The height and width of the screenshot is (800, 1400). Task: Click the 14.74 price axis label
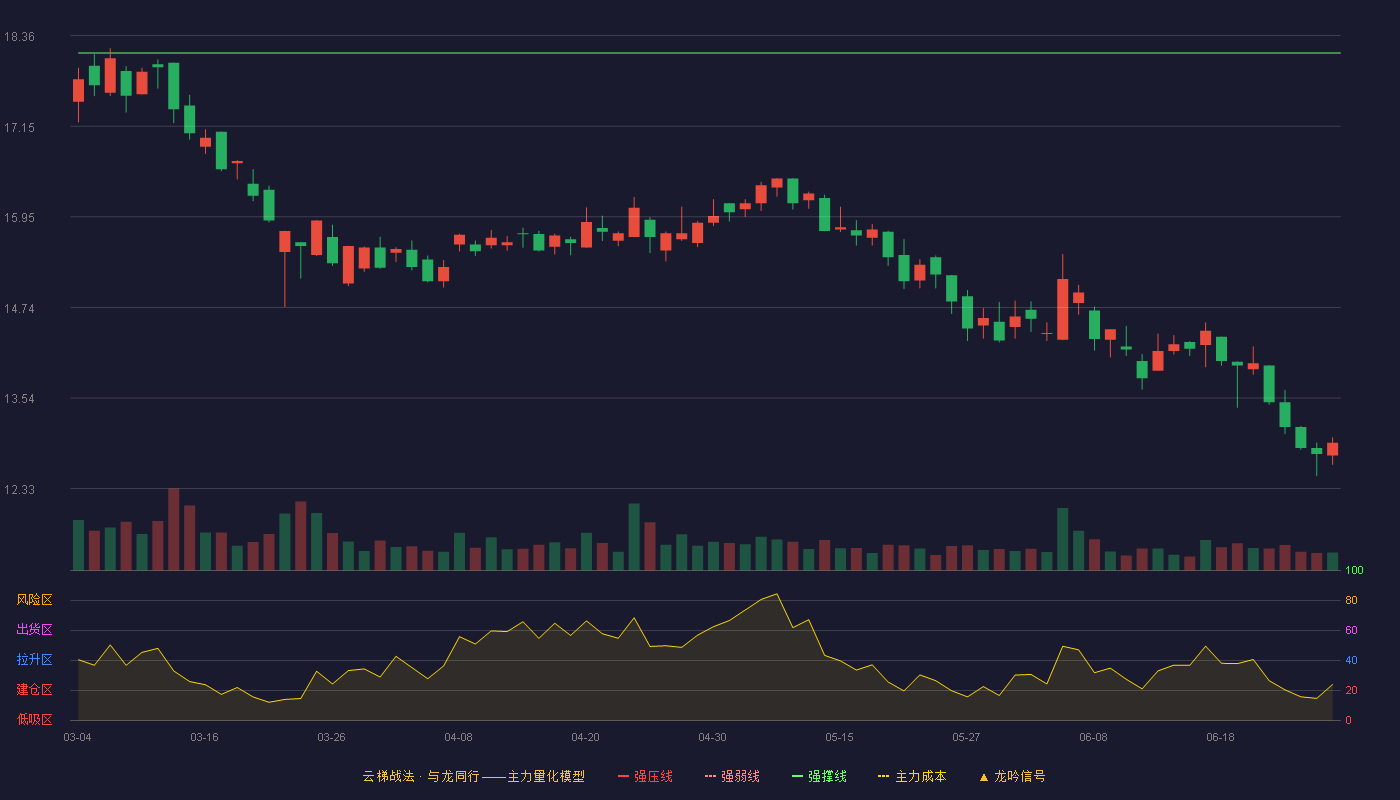(19, 308)
